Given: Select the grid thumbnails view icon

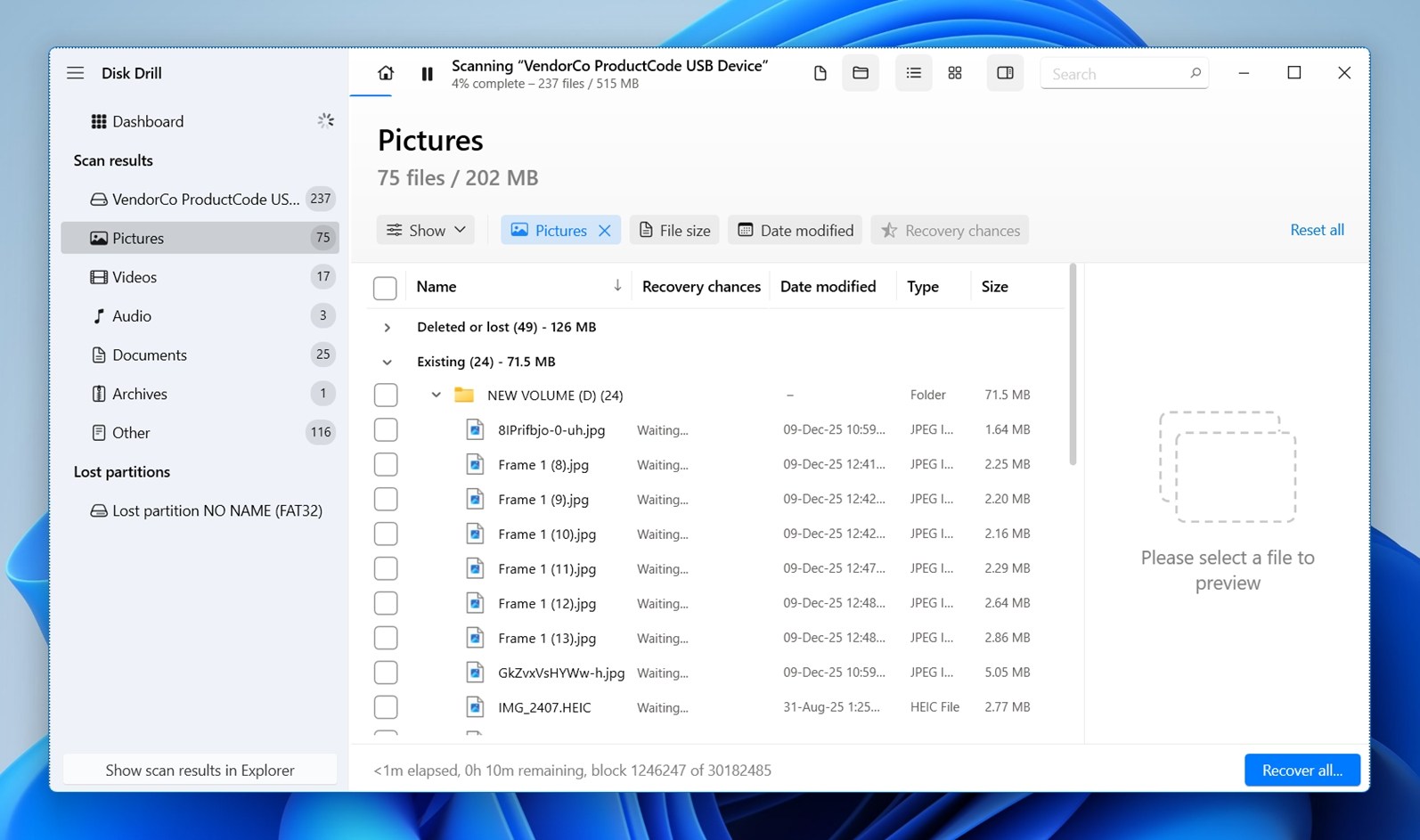Looking at the screenshot, I should click(954, 73).
